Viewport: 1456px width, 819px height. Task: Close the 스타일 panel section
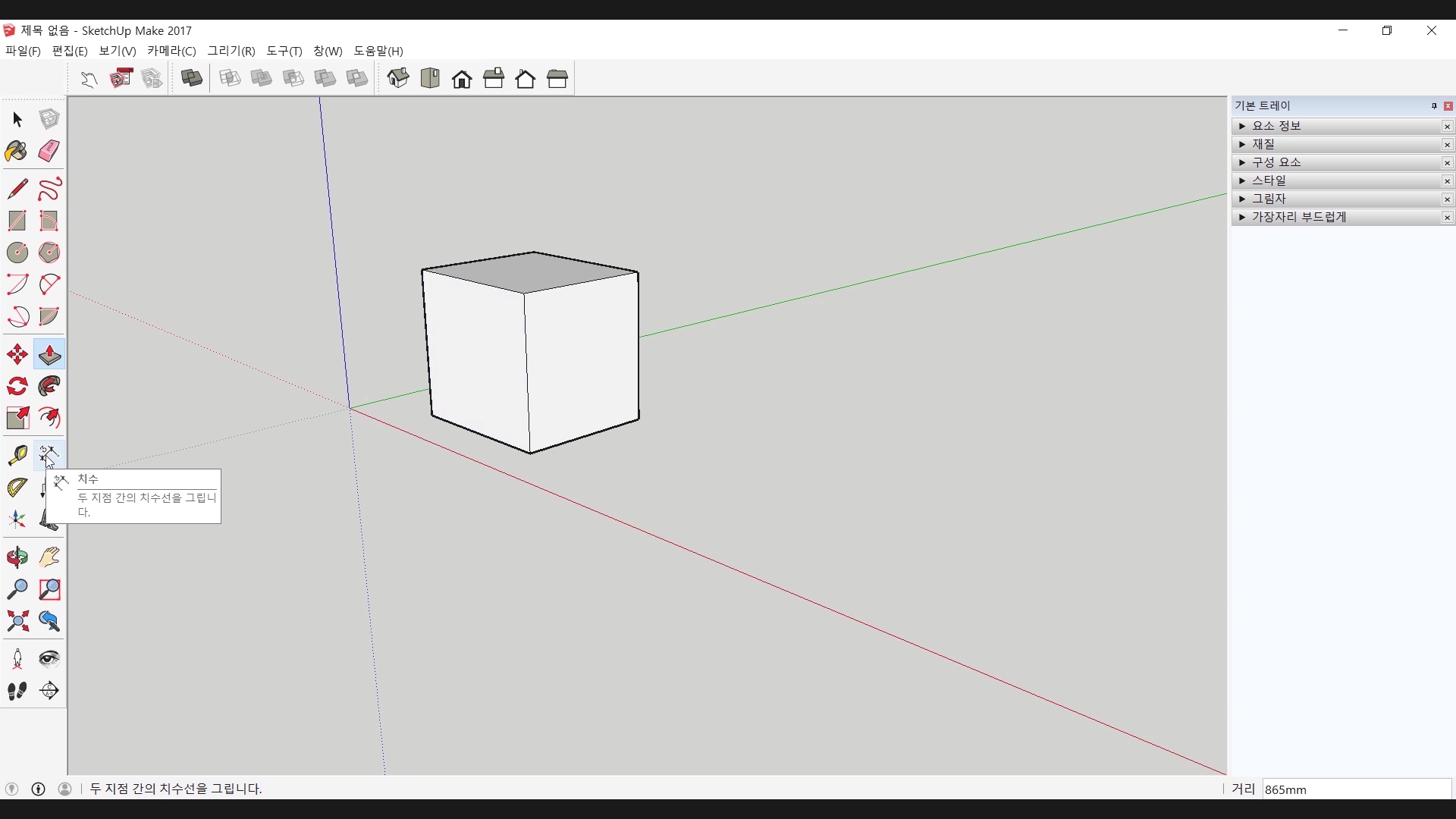click(1447, 181)
